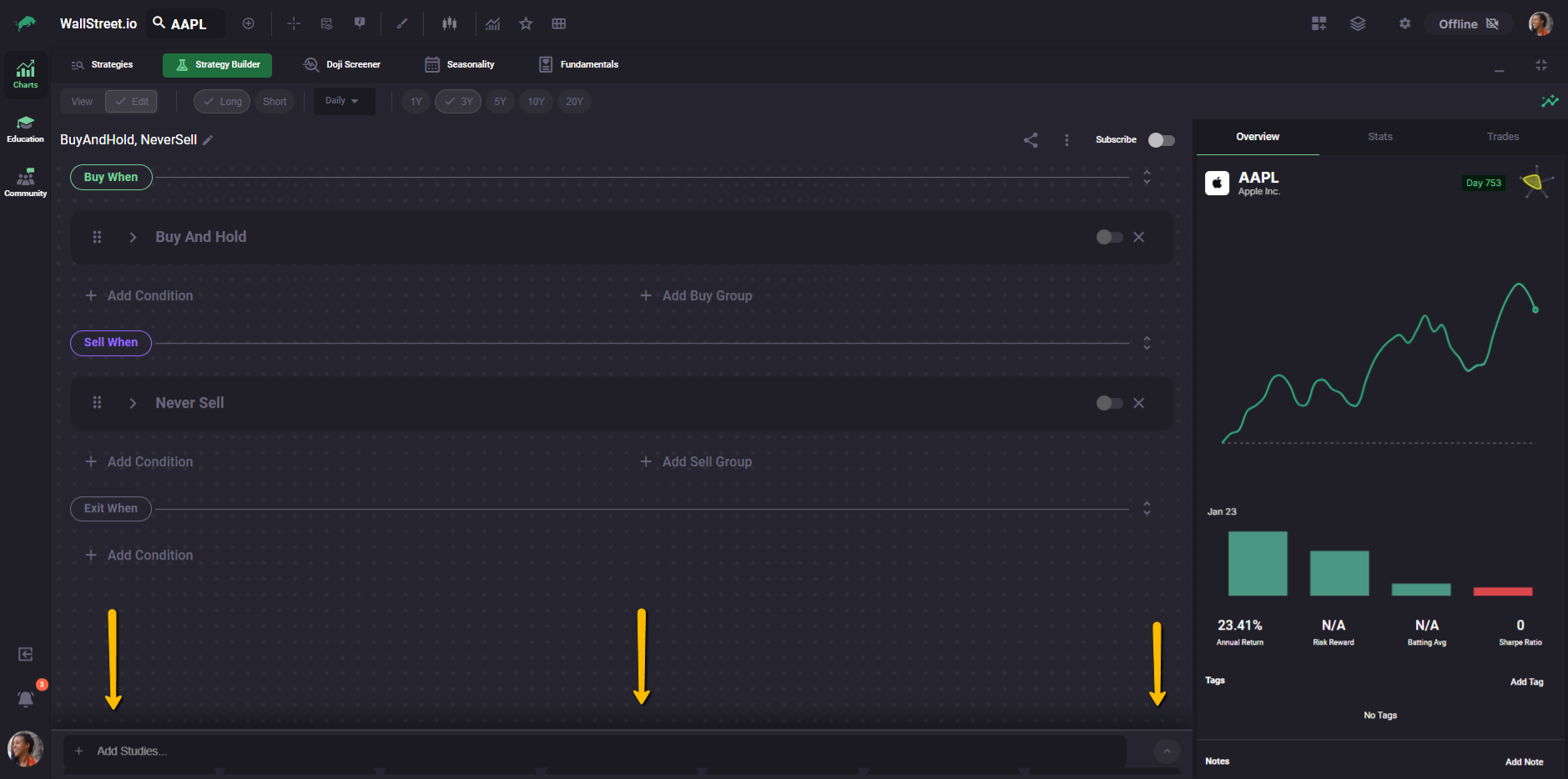Enable the Buy And Hold condition toggle
Viewport: 1568px width, 779px height.
[x=1109, y=237]
